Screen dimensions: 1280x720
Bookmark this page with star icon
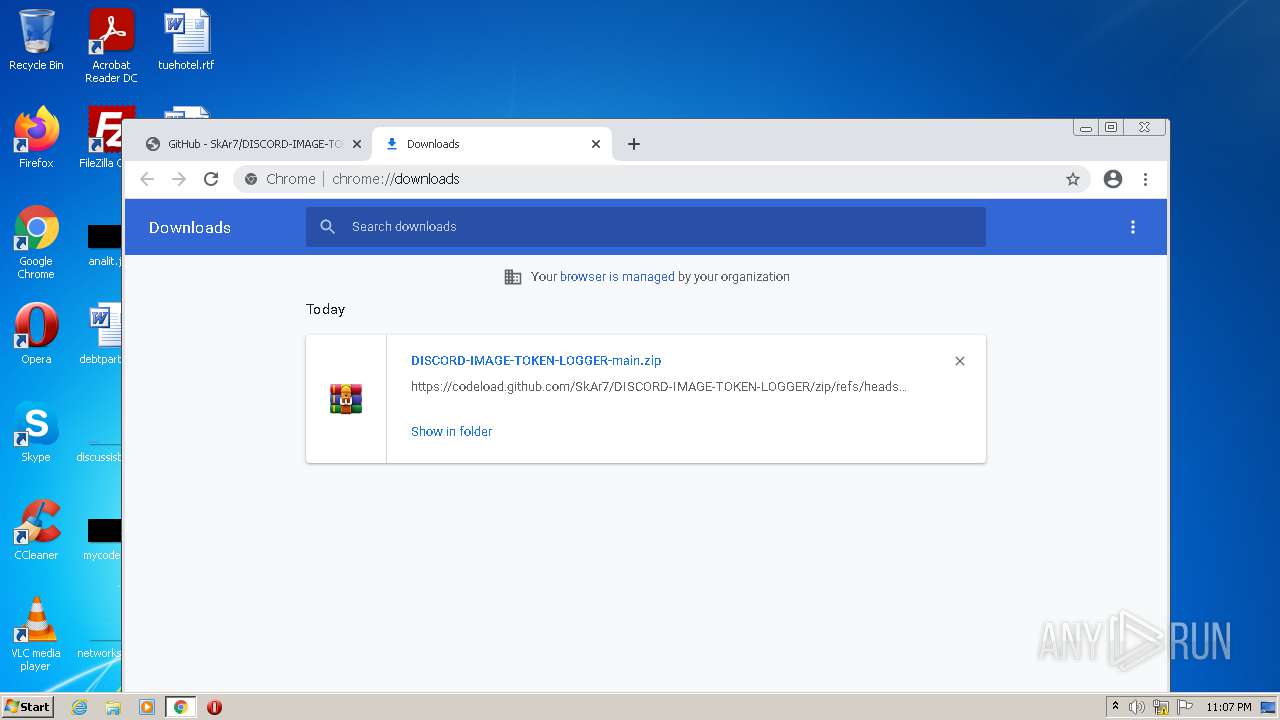point(1073,179)
